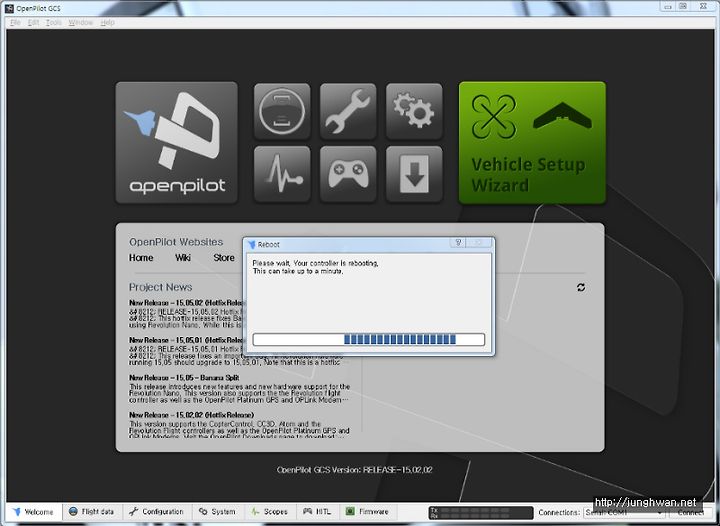This screenshot has height=526, width=720.
Task: Click the large OpenPilot logo tile
Action: [x=177, y=143]
